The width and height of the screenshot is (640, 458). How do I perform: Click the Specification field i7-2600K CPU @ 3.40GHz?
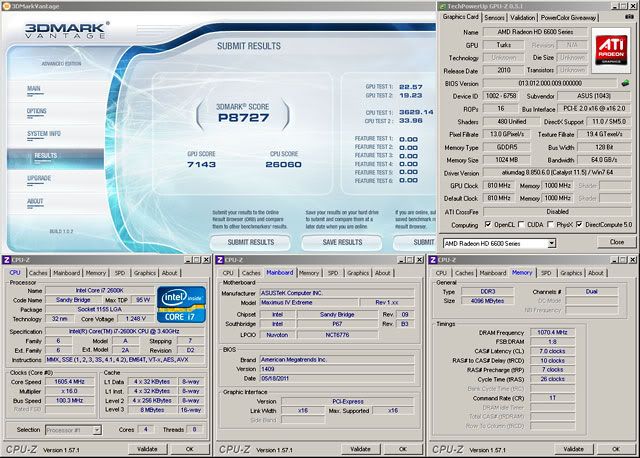coord(124,331)
